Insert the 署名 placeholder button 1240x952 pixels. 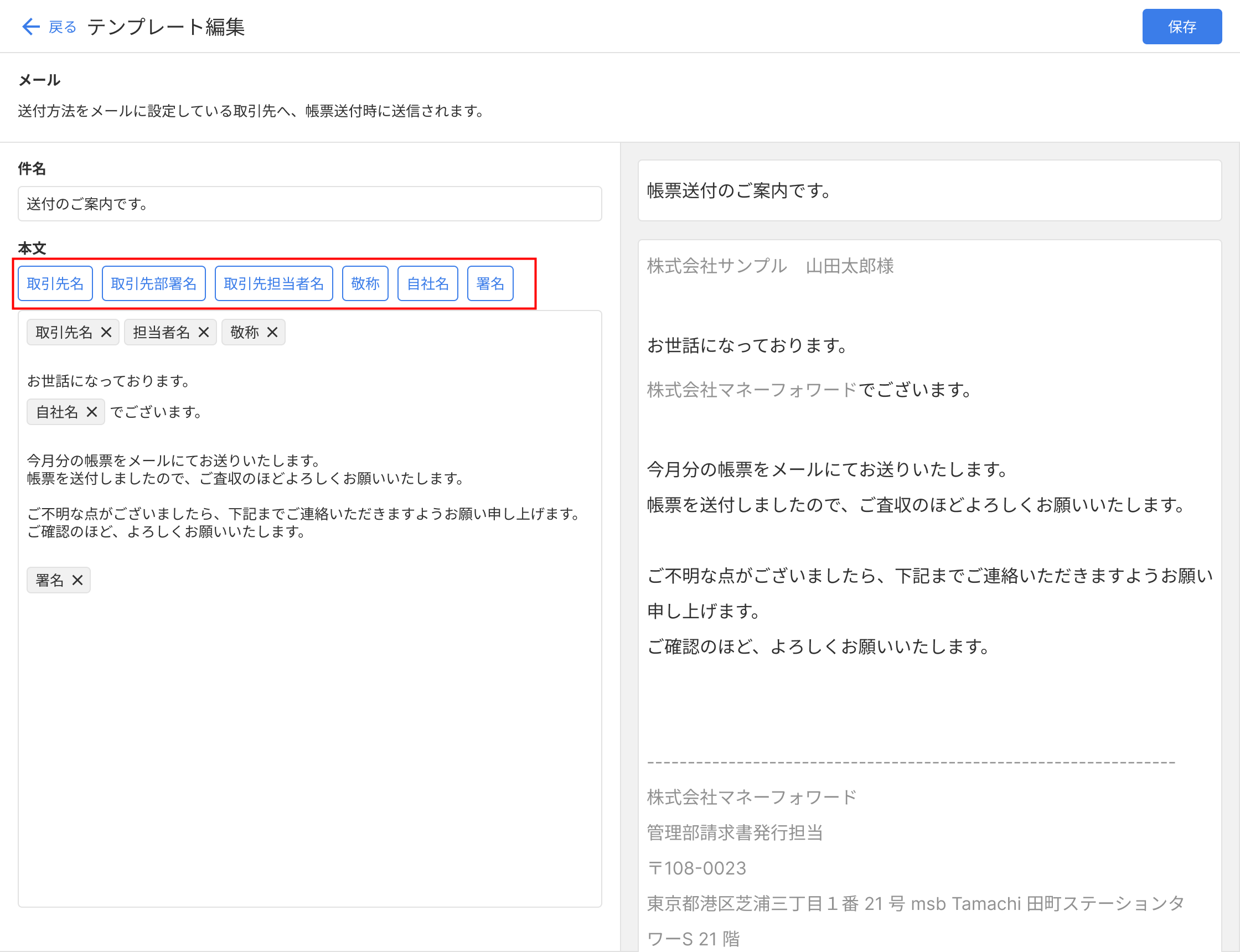pos(490,283)
